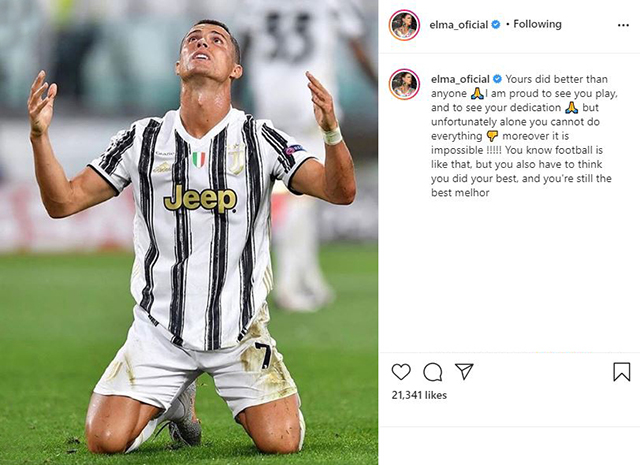The height and width of the screenshot is (465, 640).
Task: Click verified badge in the caption
Action: coord(497,79)
